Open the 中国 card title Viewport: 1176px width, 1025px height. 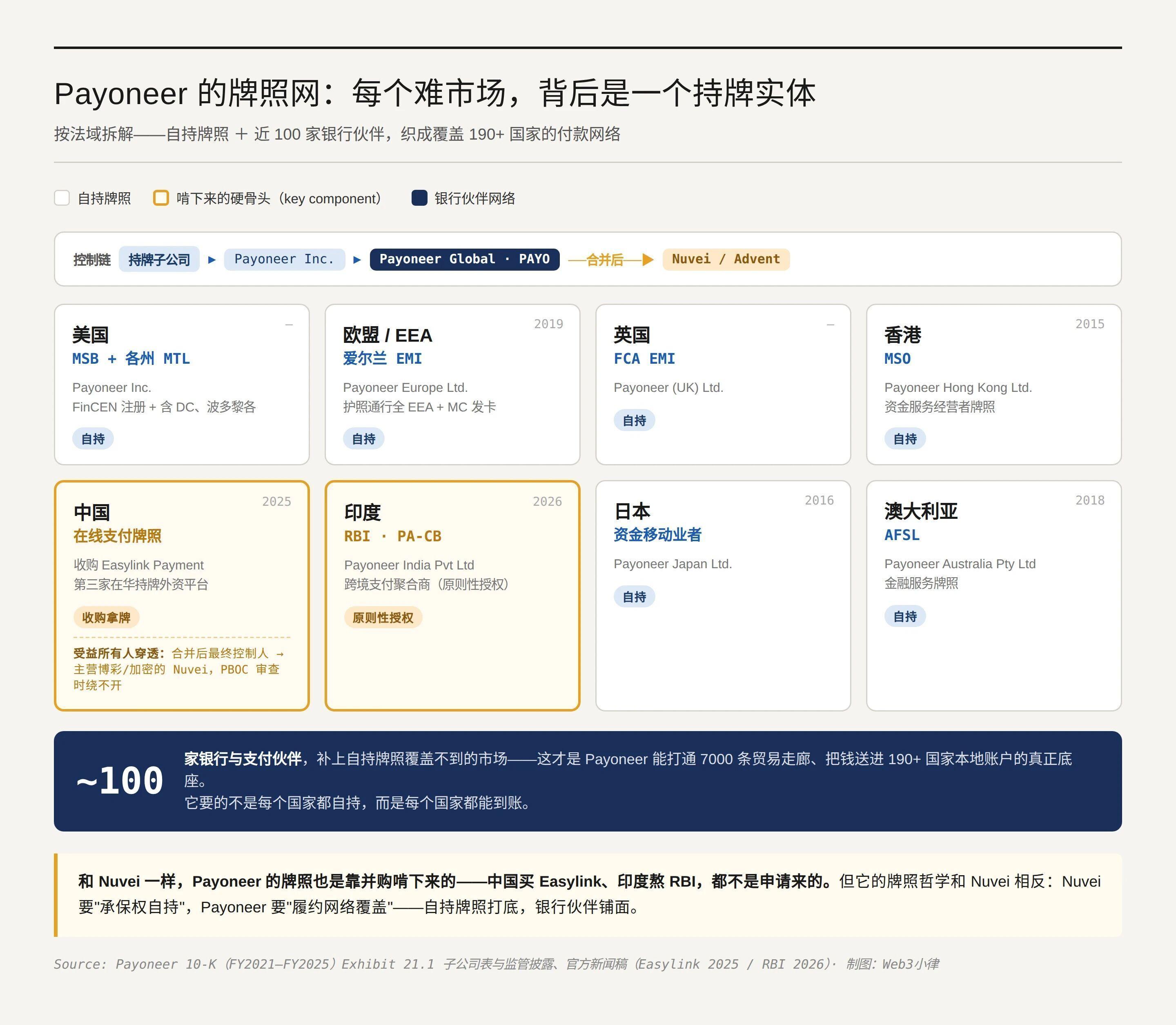(x=91, y=512)
